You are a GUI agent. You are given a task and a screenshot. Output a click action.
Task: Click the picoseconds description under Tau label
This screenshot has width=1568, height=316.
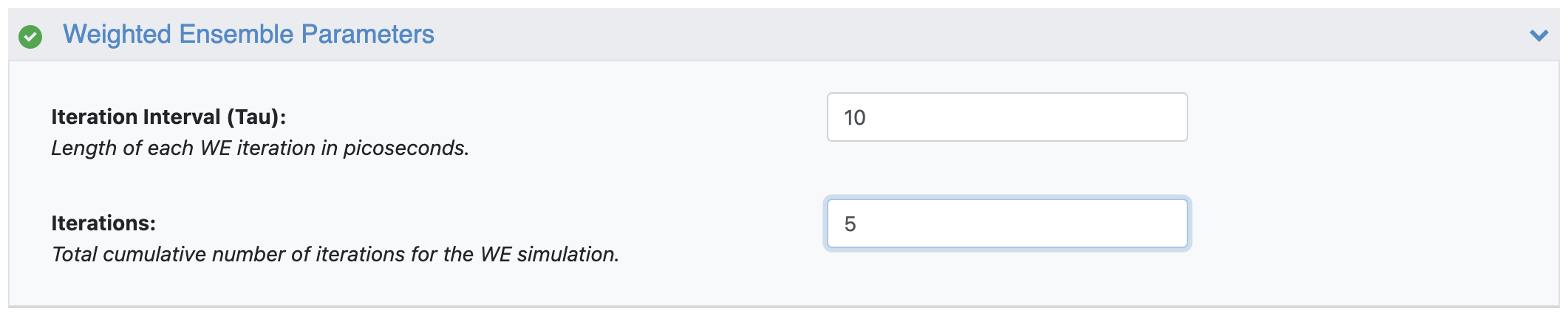pyautogui.click(x=260, y=148)
